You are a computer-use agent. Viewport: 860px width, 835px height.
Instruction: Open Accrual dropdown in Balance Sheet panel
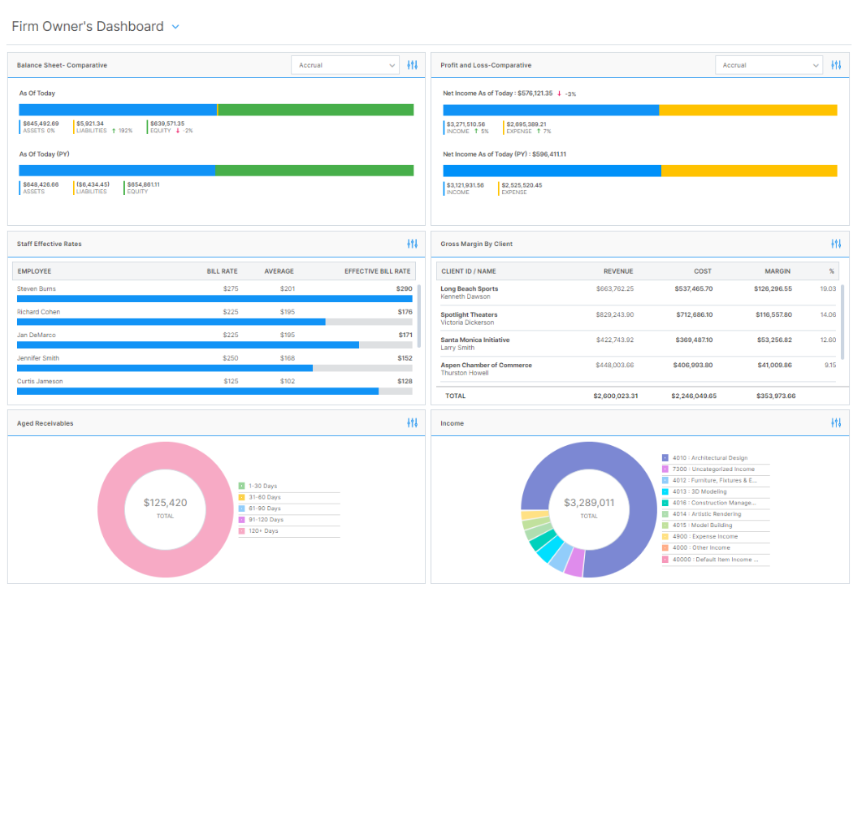coord(345,65)
